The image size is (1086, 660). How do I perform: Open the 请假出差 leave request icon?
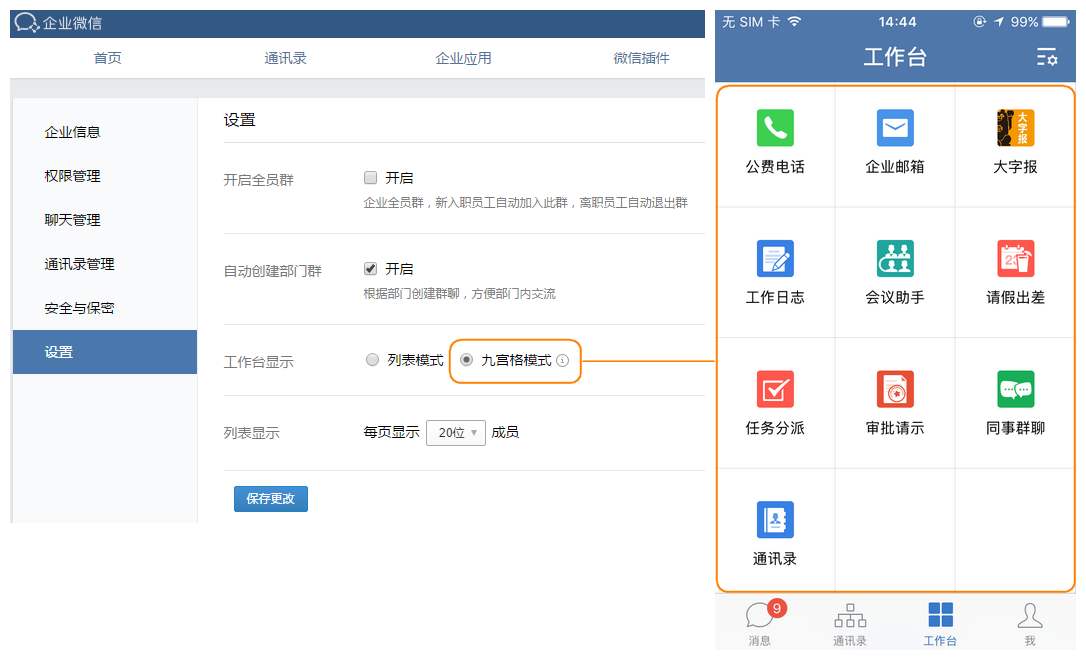click(x=1013, y=258)
